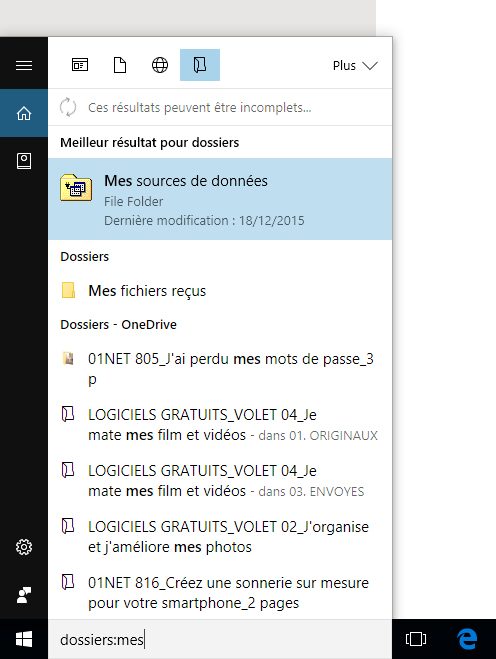Select the Folders filter icon

[x=200, y=65]
